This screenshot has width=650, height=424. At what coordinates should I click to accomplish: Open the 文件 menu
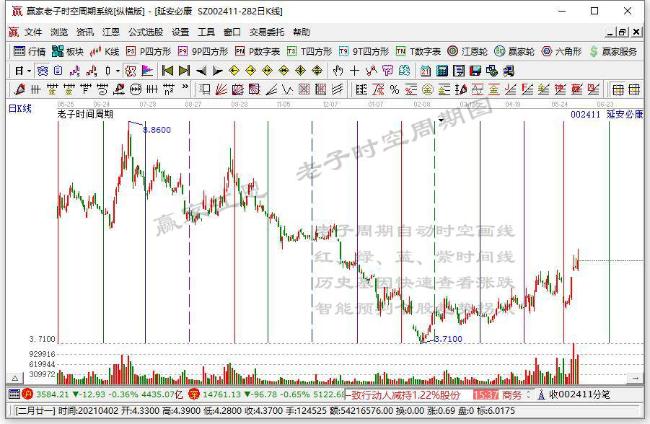(33, 32)
